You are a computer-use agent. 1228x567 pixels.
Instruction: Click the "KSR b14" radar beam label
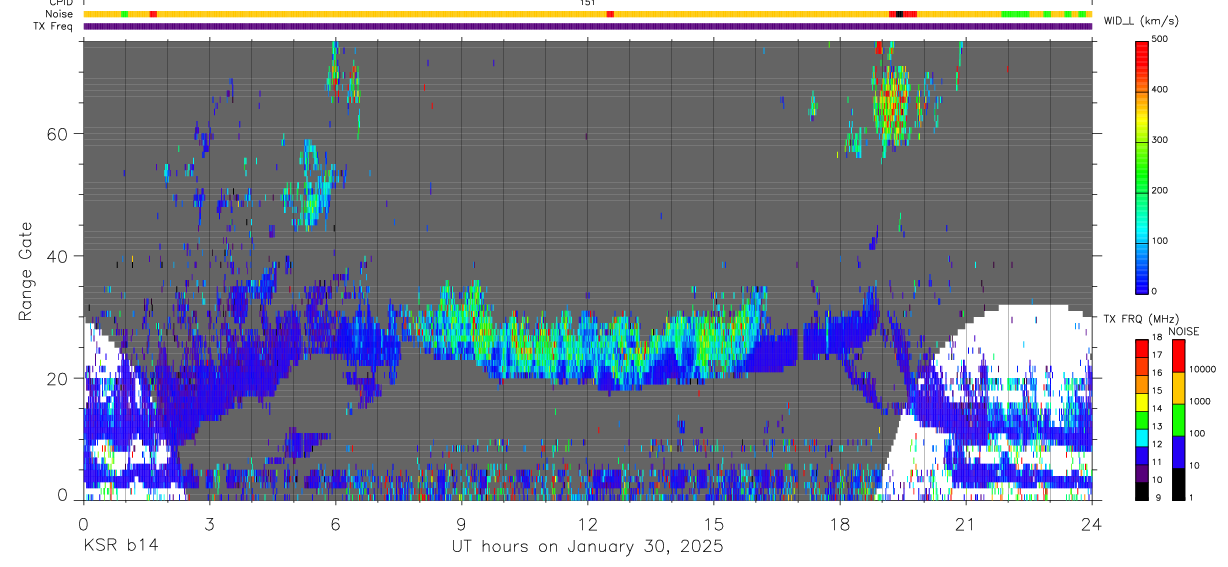click(120, 546)
